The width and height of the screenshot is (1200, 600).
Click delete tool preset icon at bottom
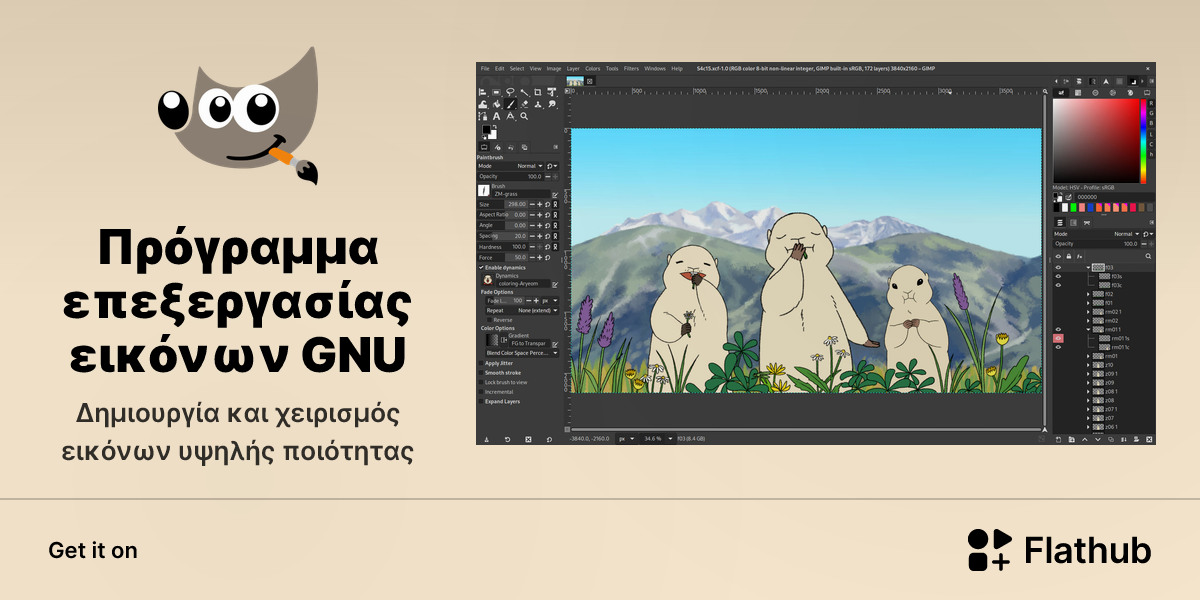coord(528,439)
